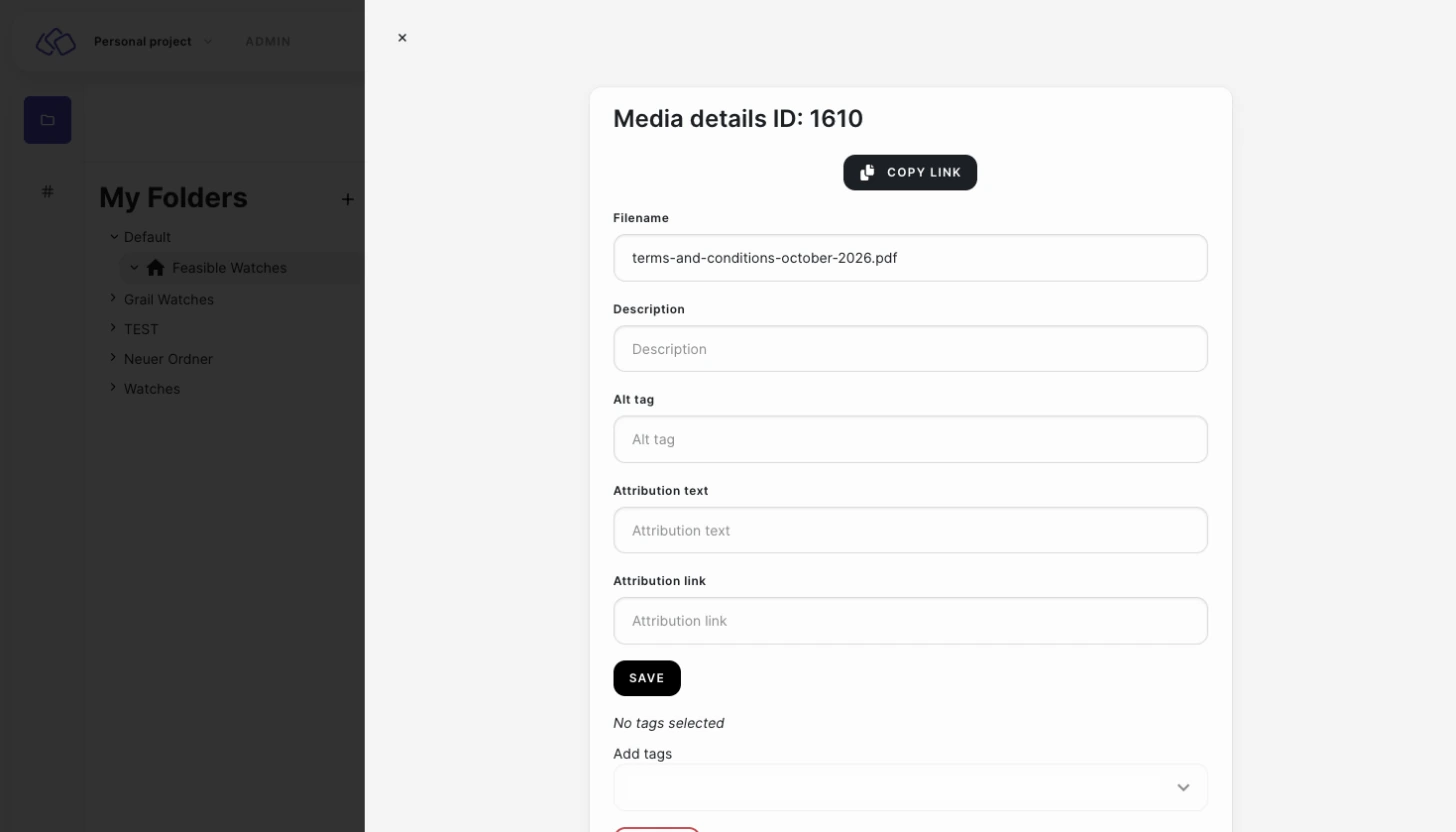Viewport: 1456px width, 832px height.
Task: Select the Neuer Ordner folder
Action: coord(168,359)
